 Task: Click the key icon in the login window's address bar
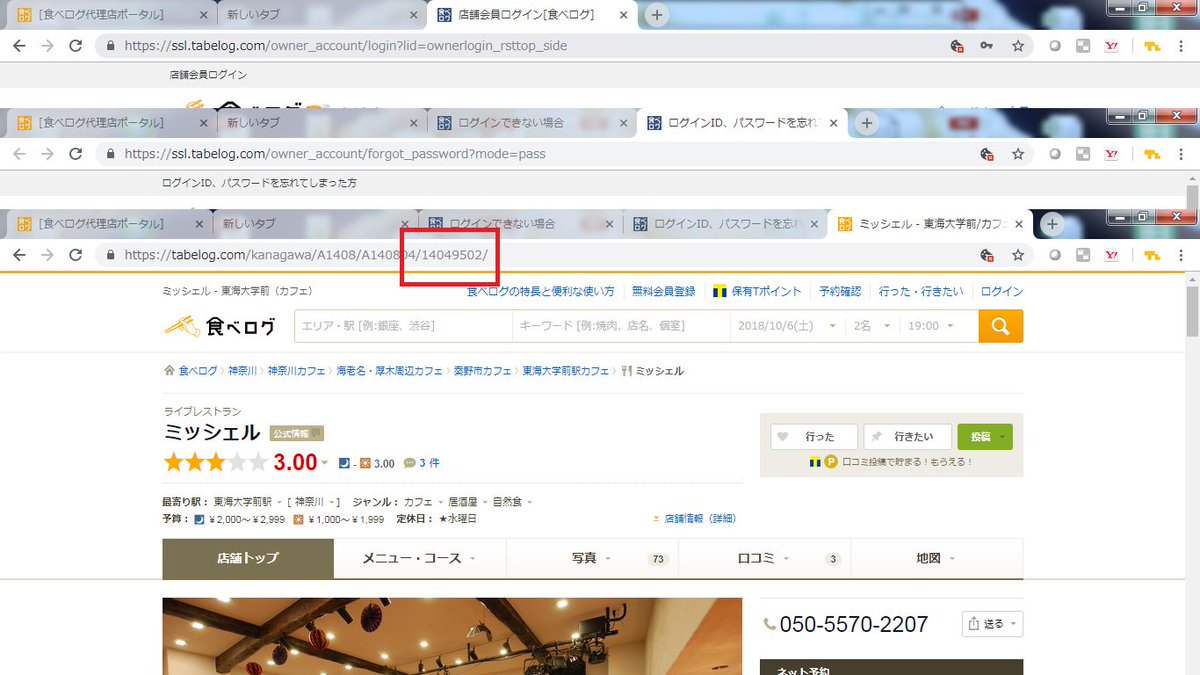[x=987, y=46]
